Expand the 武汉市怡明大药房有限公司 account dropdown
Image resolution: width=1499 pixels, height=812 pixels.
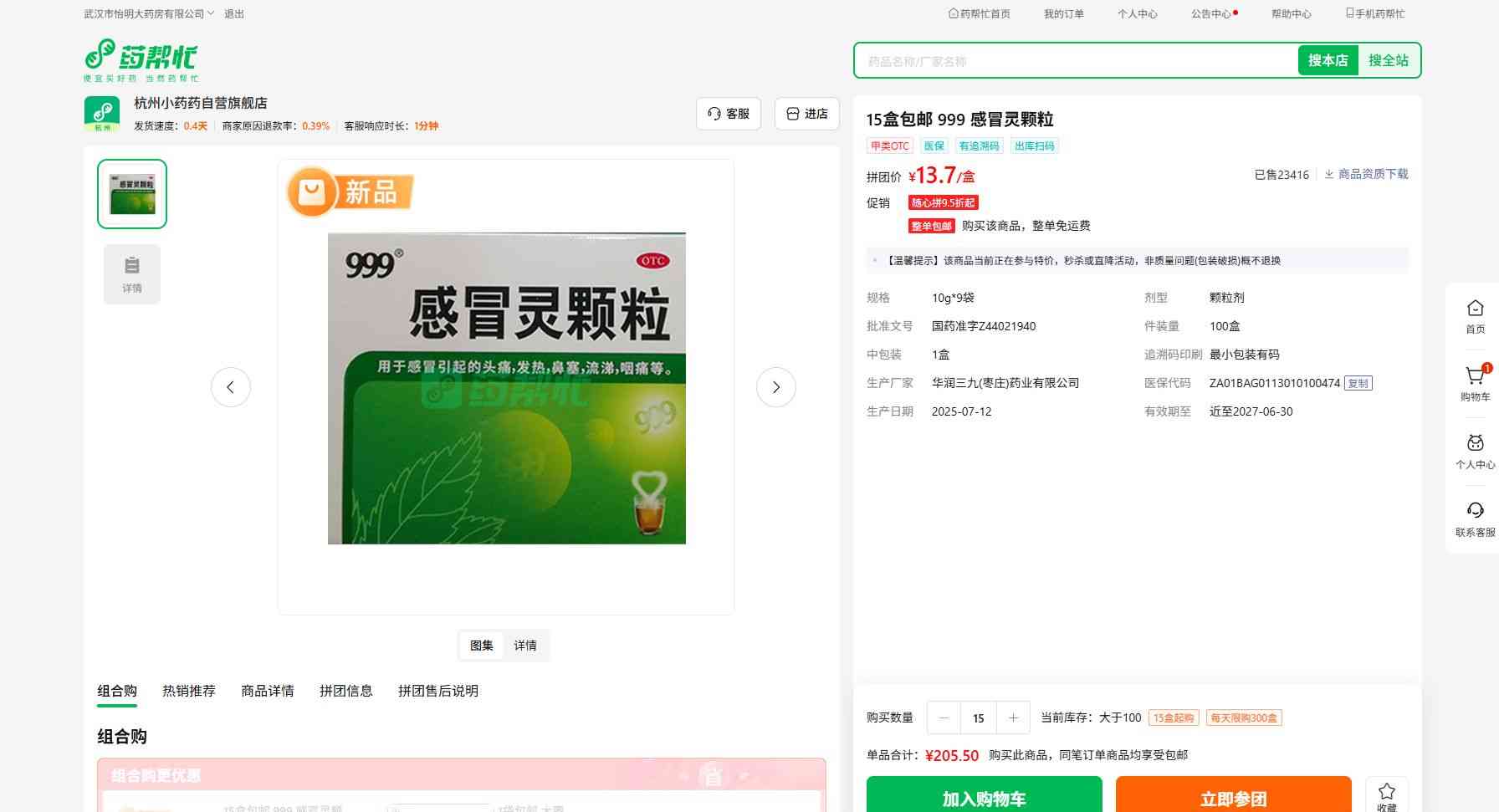[149, 14]
